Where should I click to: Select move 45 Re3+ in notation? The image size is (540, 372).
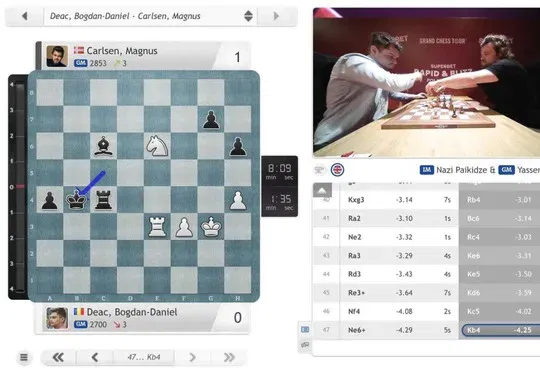pyautogui.click(x=356, y=293)
